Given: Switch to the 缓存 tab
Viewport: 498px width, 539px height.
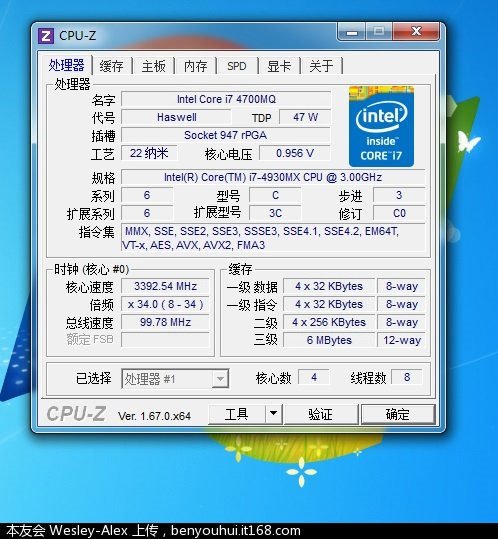Looking at the screenshot, I should coord(112,66).
